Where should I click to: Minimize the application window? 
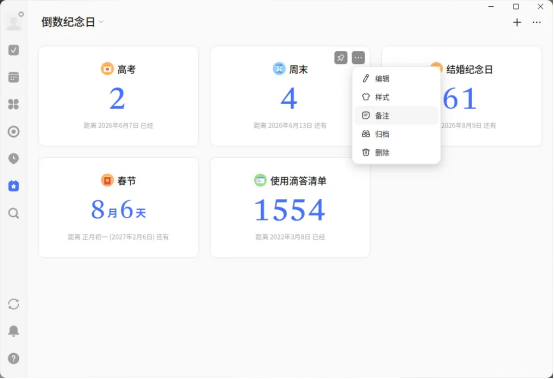point(491,6)
